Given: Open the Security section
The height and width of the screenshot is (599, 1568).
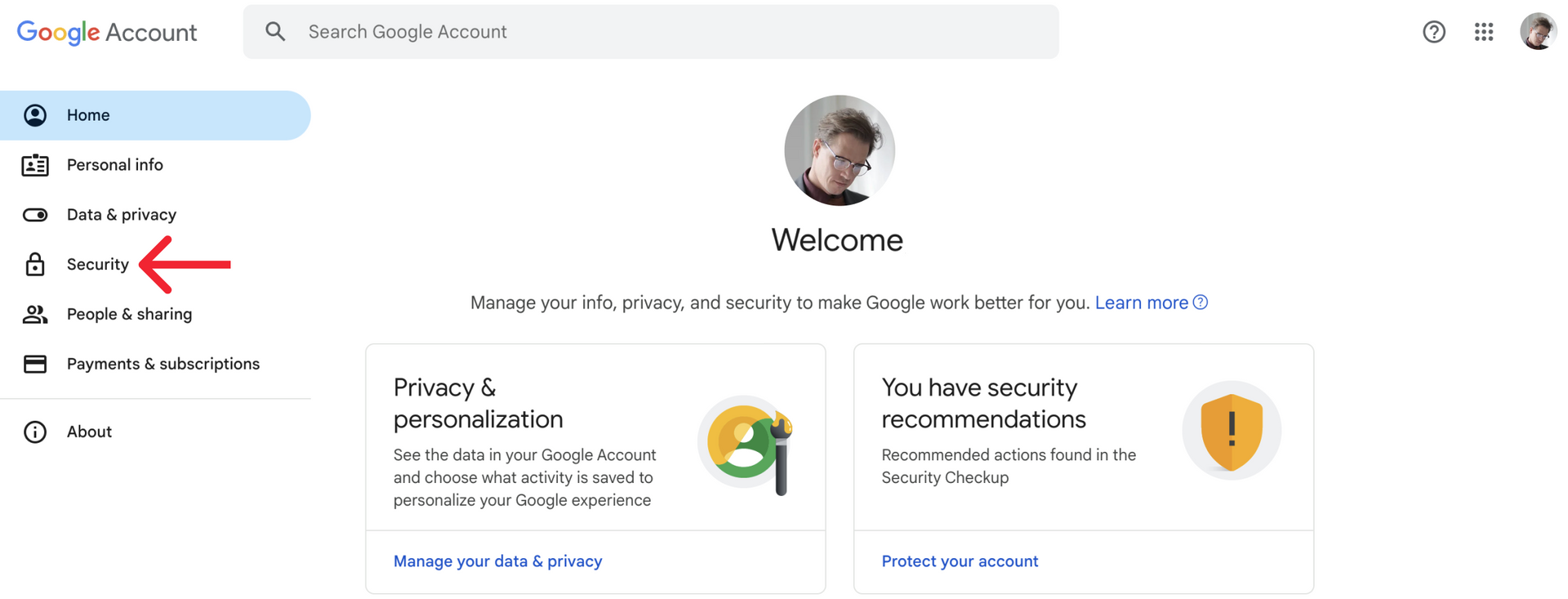Looking at the screenshot, I should coord(155,264).
